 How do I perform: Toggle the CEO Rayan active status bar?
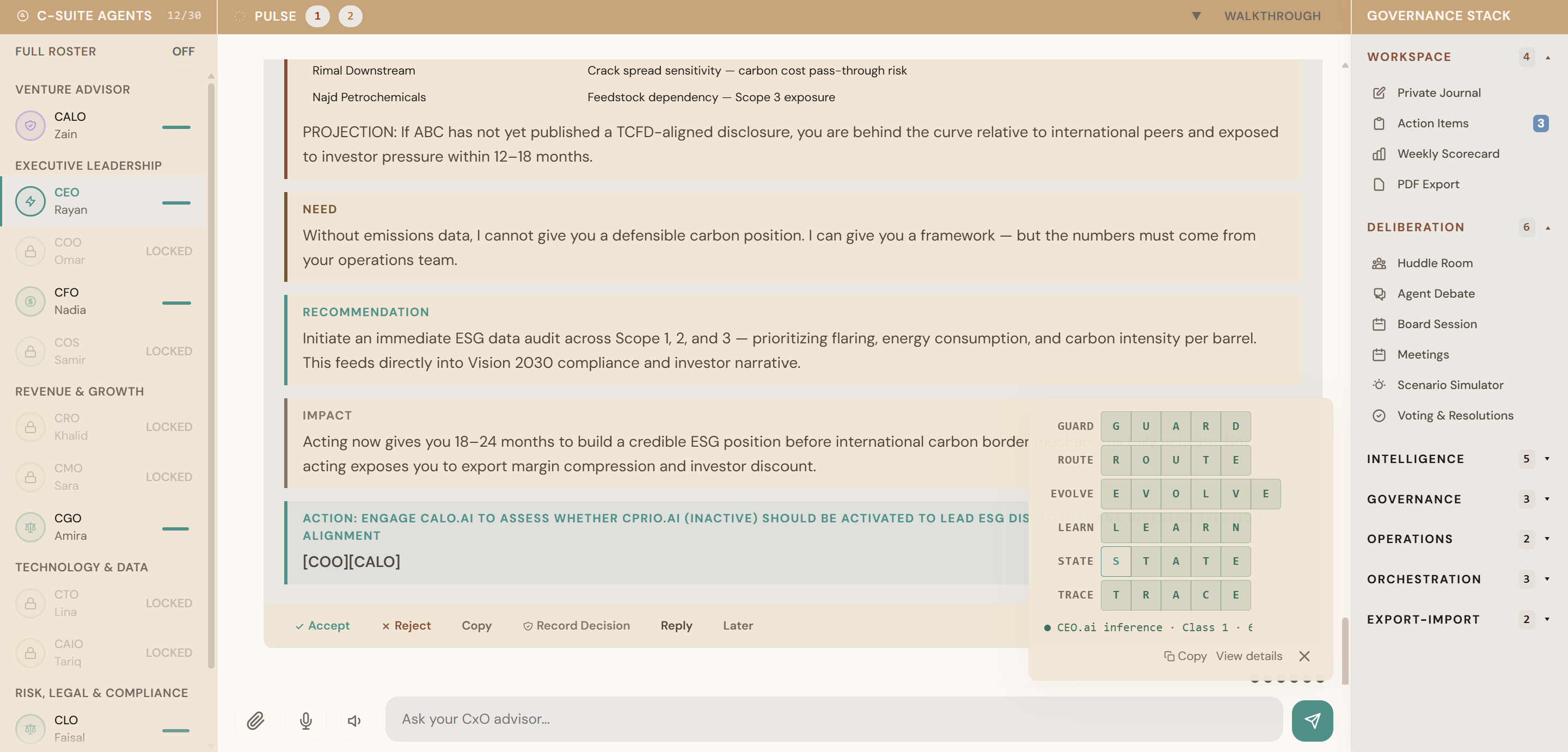176,202
